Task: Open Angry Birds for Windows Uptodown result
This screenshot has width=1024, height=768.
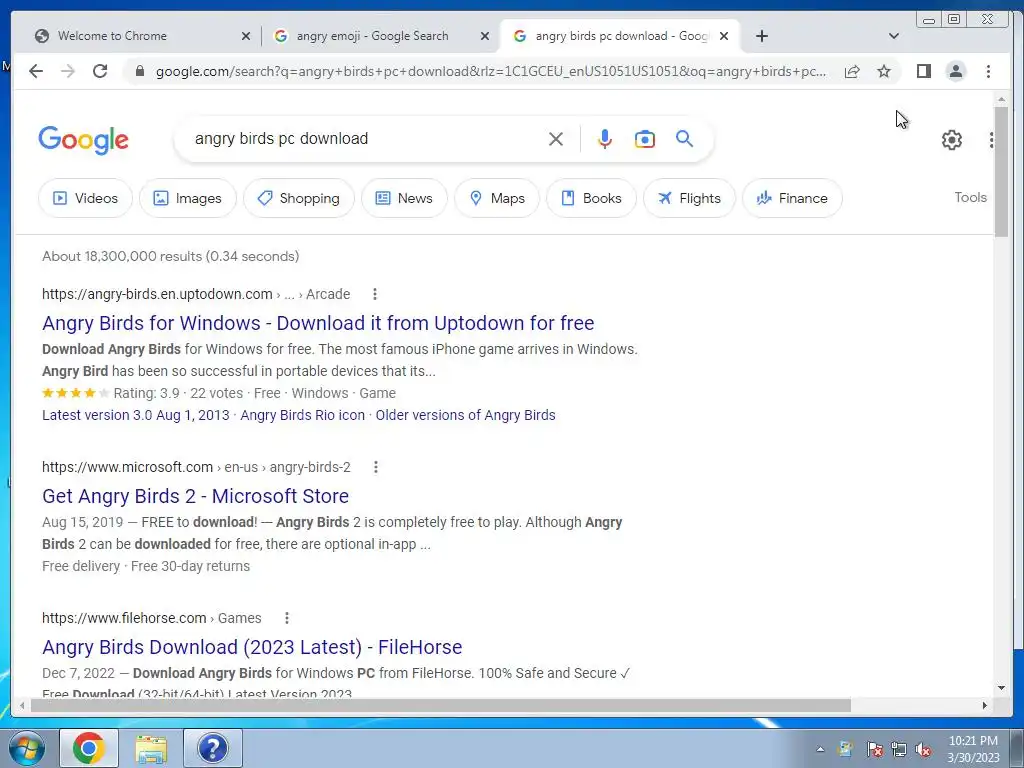Action: [318, 323]
